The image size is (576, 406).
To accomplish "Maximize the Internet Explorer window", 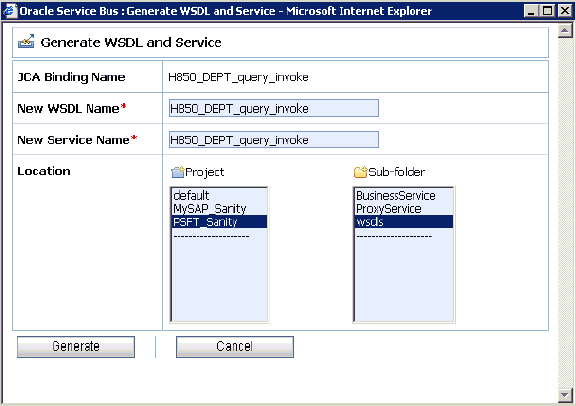I will pos(547,11).
